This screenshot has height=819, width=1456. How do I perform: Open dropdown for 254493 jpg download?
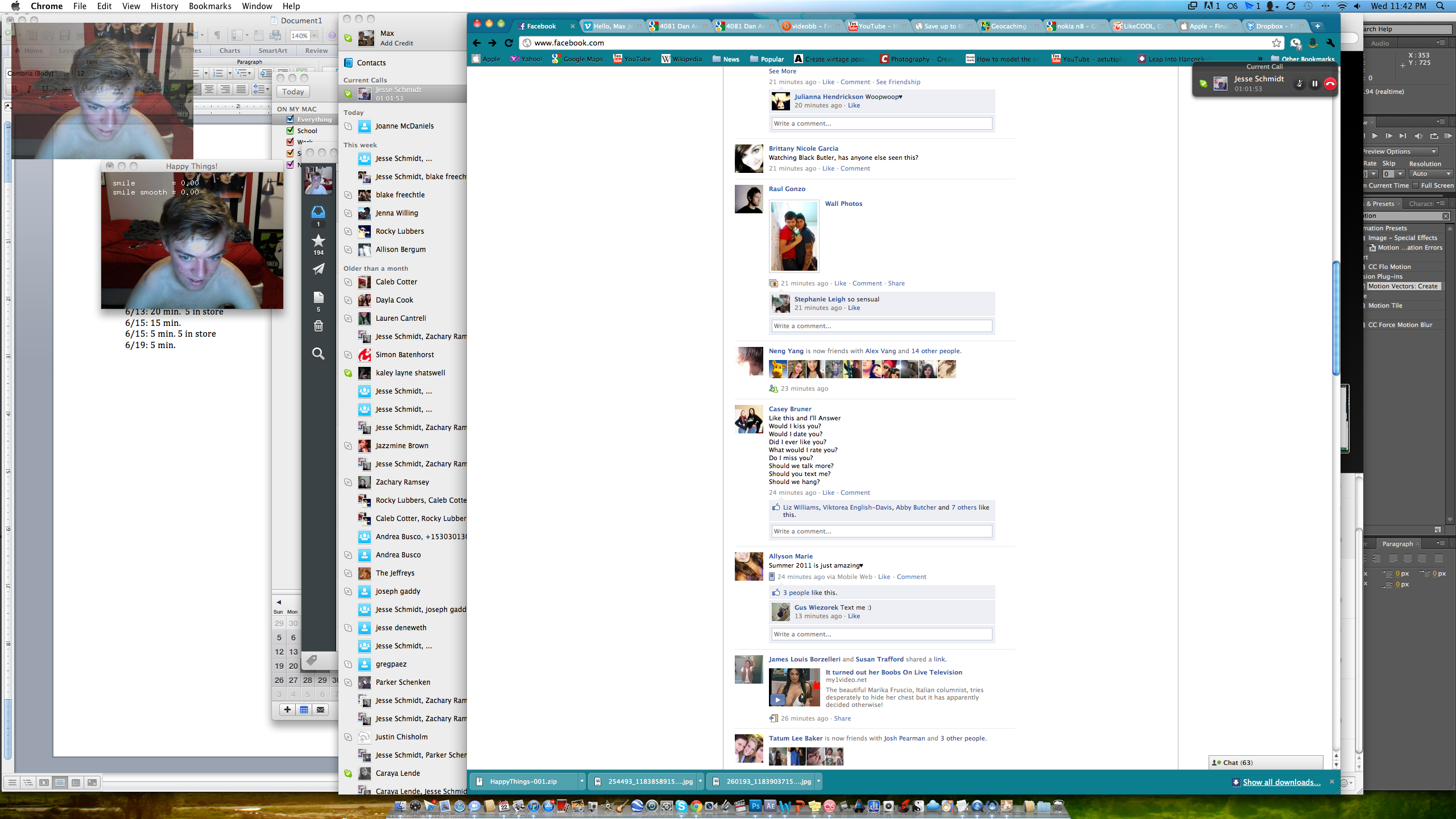(x=700, y=781)
